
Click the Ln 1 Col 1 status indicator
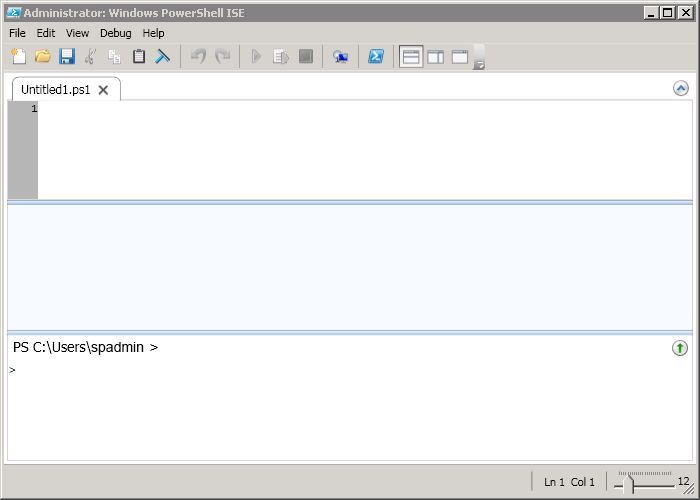tap(569, 482)
